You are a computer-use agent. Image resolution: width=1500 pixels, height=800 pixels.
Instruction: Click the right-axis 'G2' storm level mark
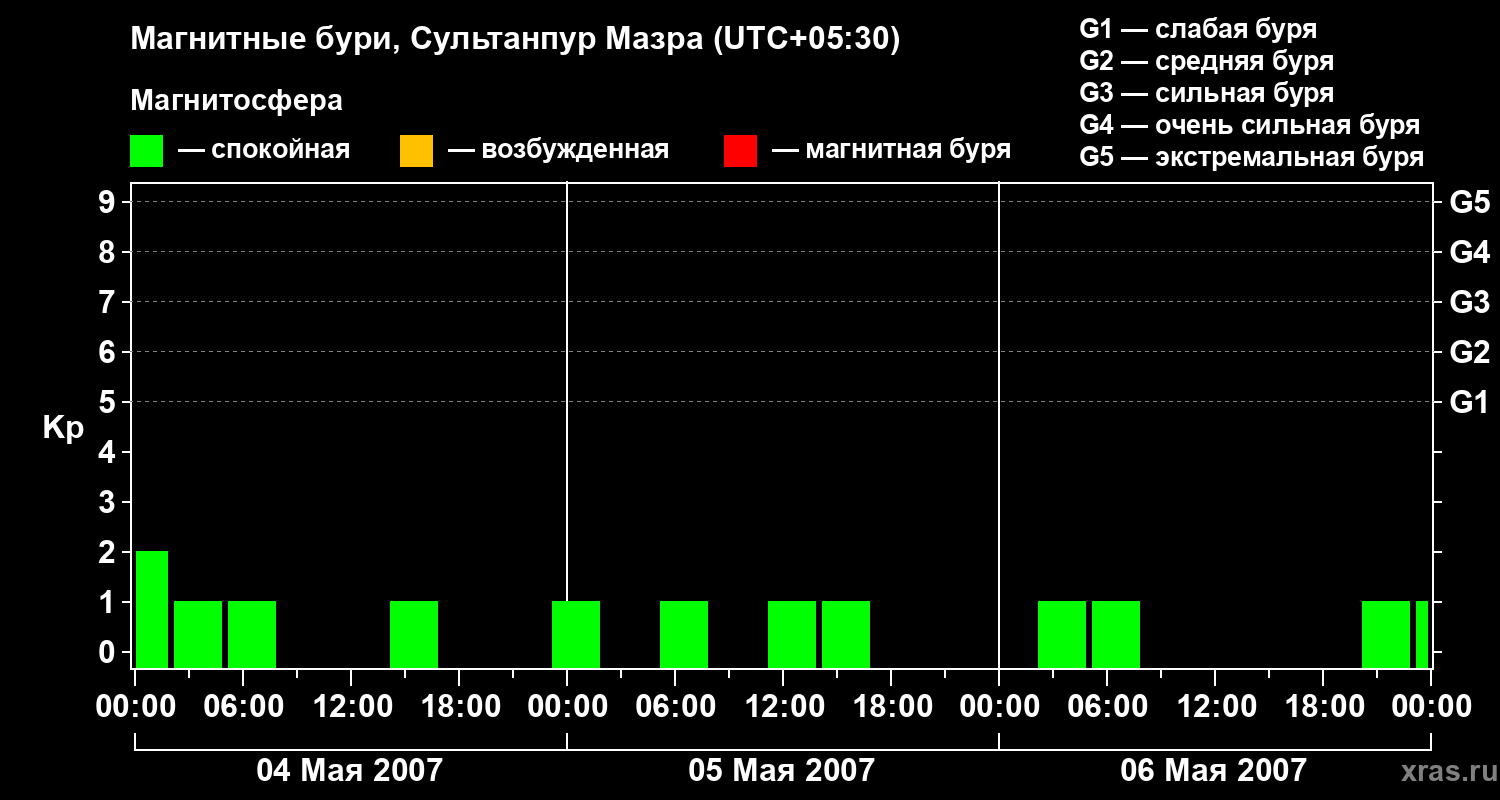tap(1469, 352)
